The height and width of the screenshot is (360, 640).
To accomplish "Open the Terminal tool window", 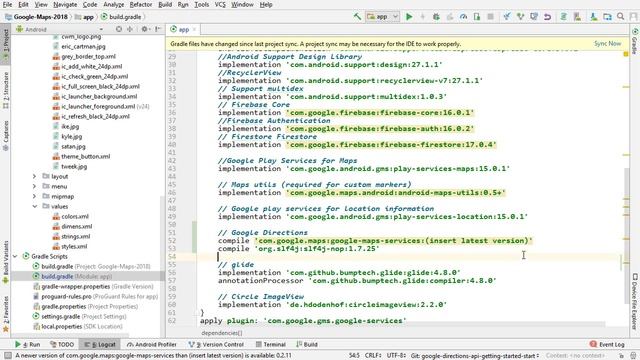I will [270, 344].
